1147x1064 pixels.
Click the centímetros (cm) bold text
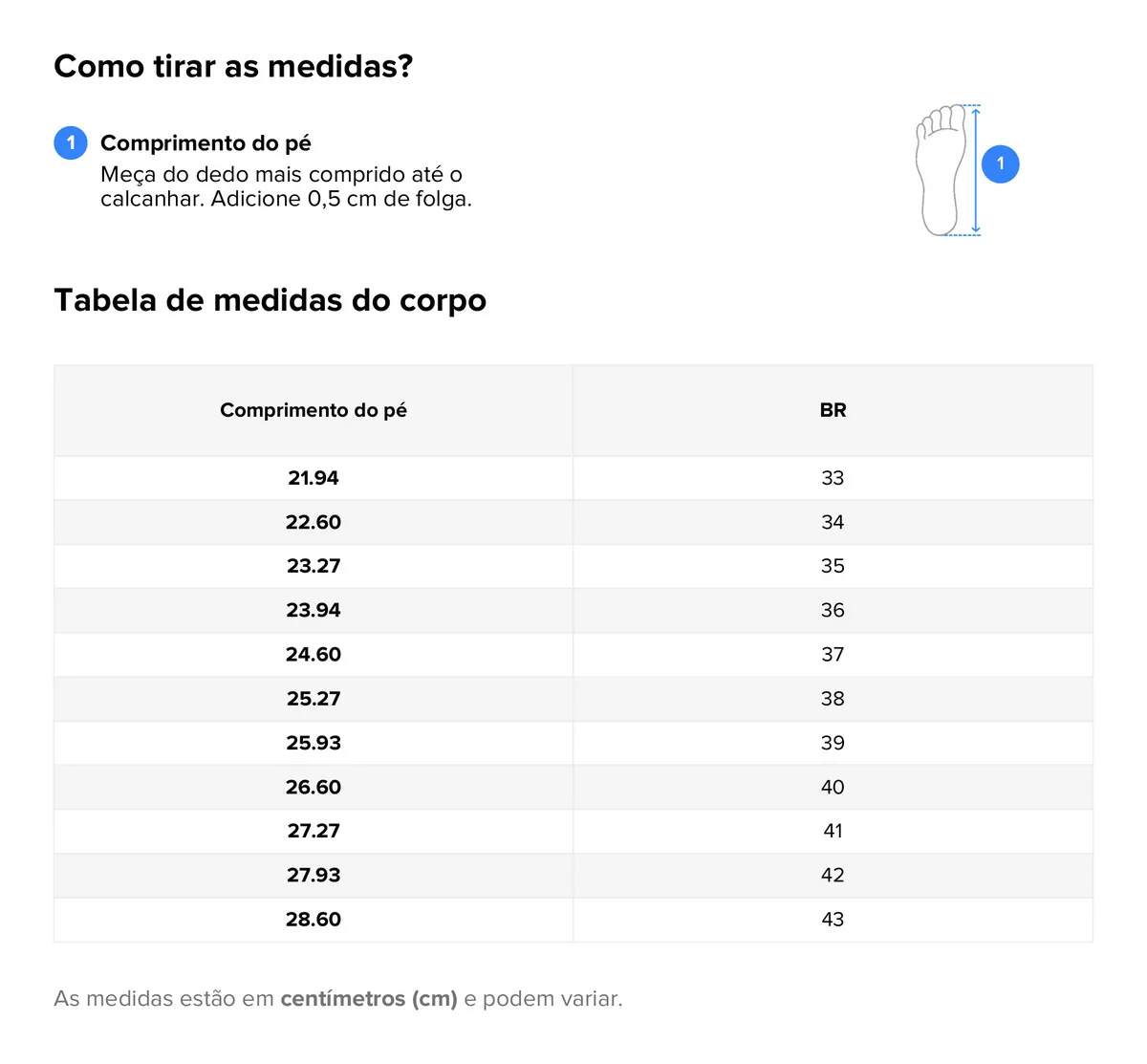click(x=369, y=999)
